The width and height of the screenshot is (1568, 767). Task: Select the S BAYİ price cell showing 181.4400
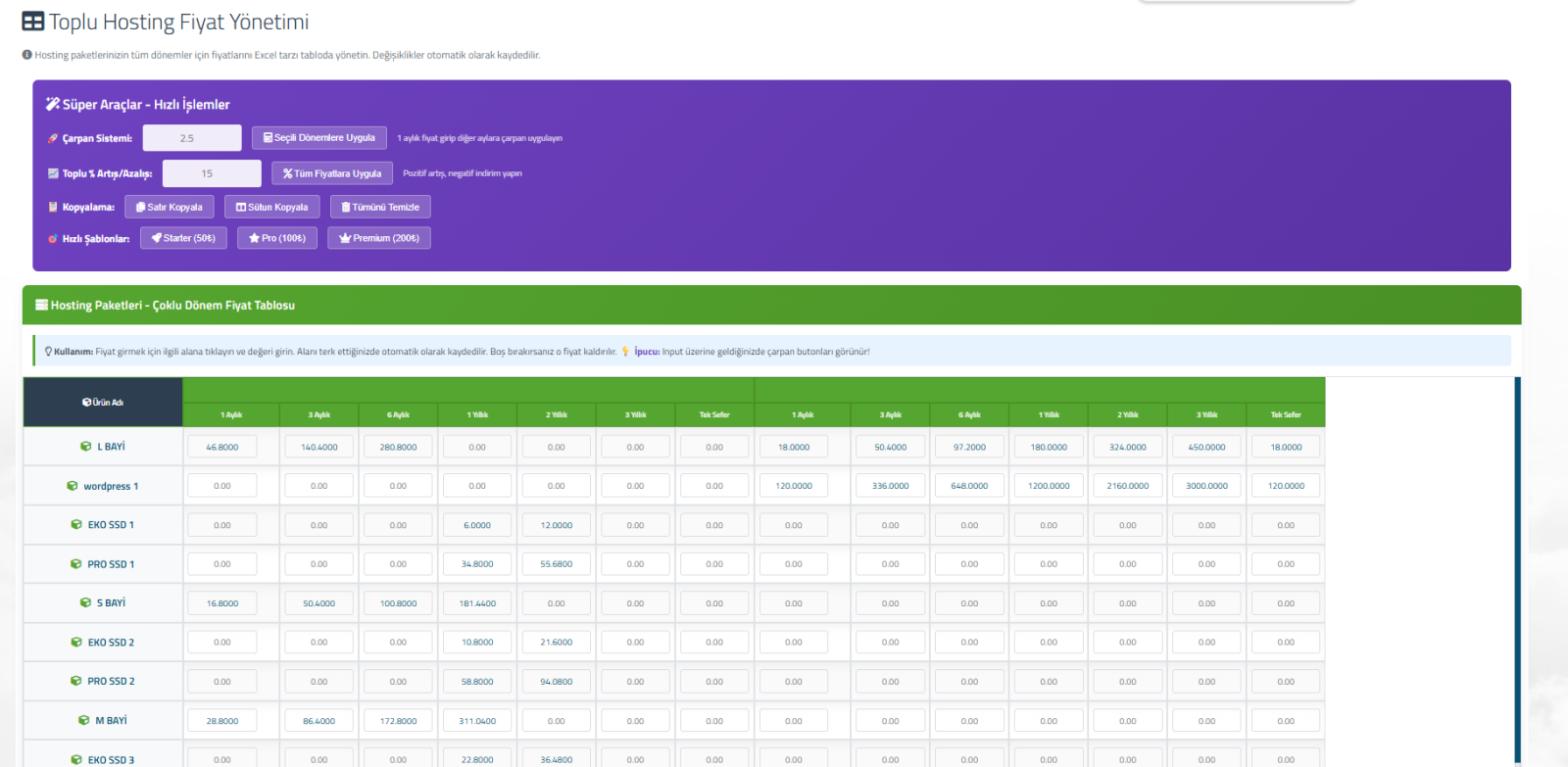(x=477, y=603)
